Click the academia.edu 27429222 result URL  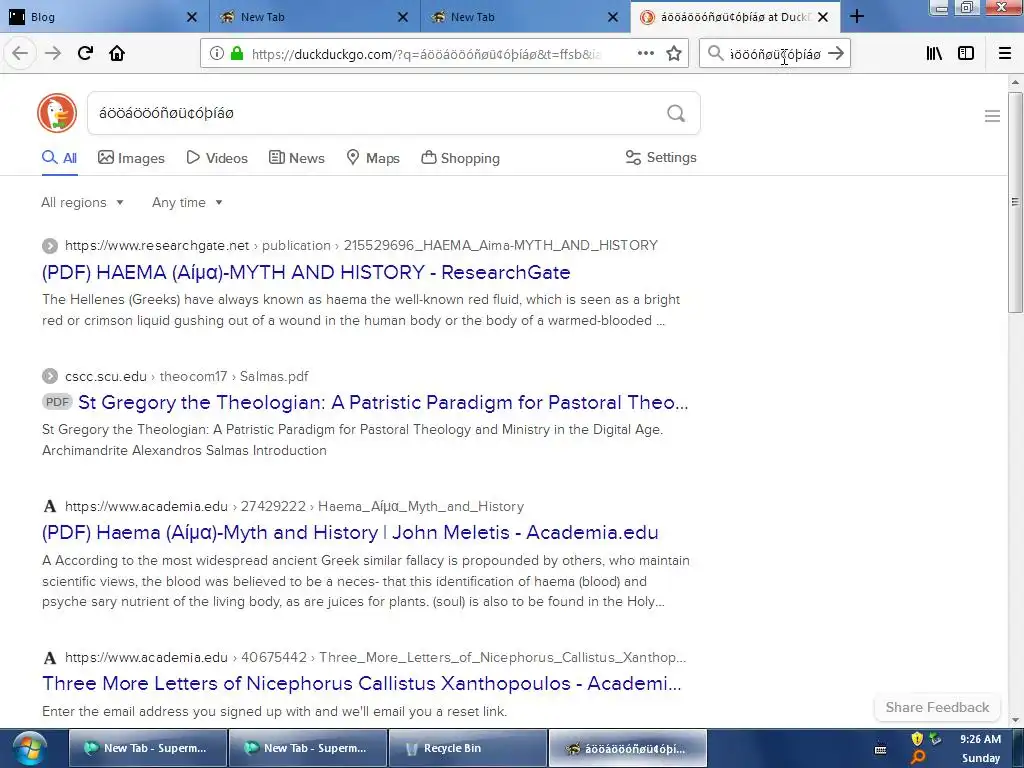click(x=295, y=507)
